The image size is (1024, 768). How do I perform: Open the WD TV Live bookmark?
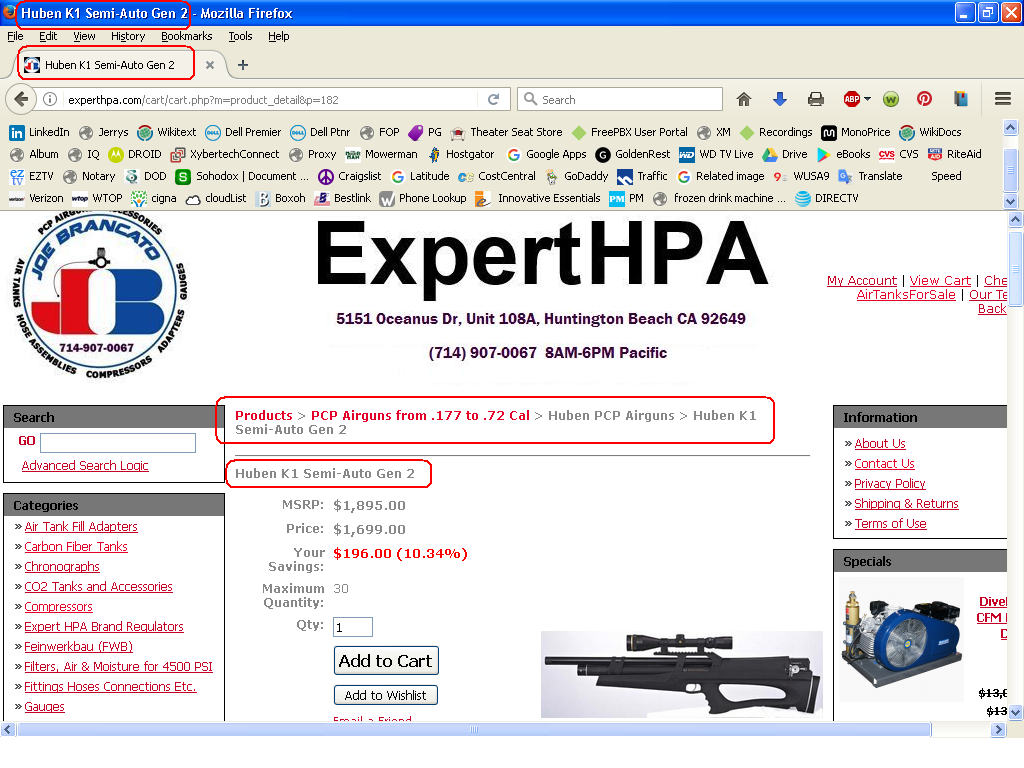point(716,155)
